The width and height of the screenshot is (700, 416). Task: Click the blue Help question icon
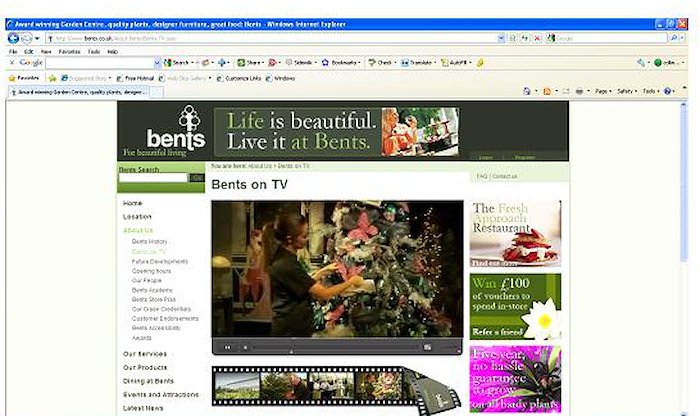point(667,92)
